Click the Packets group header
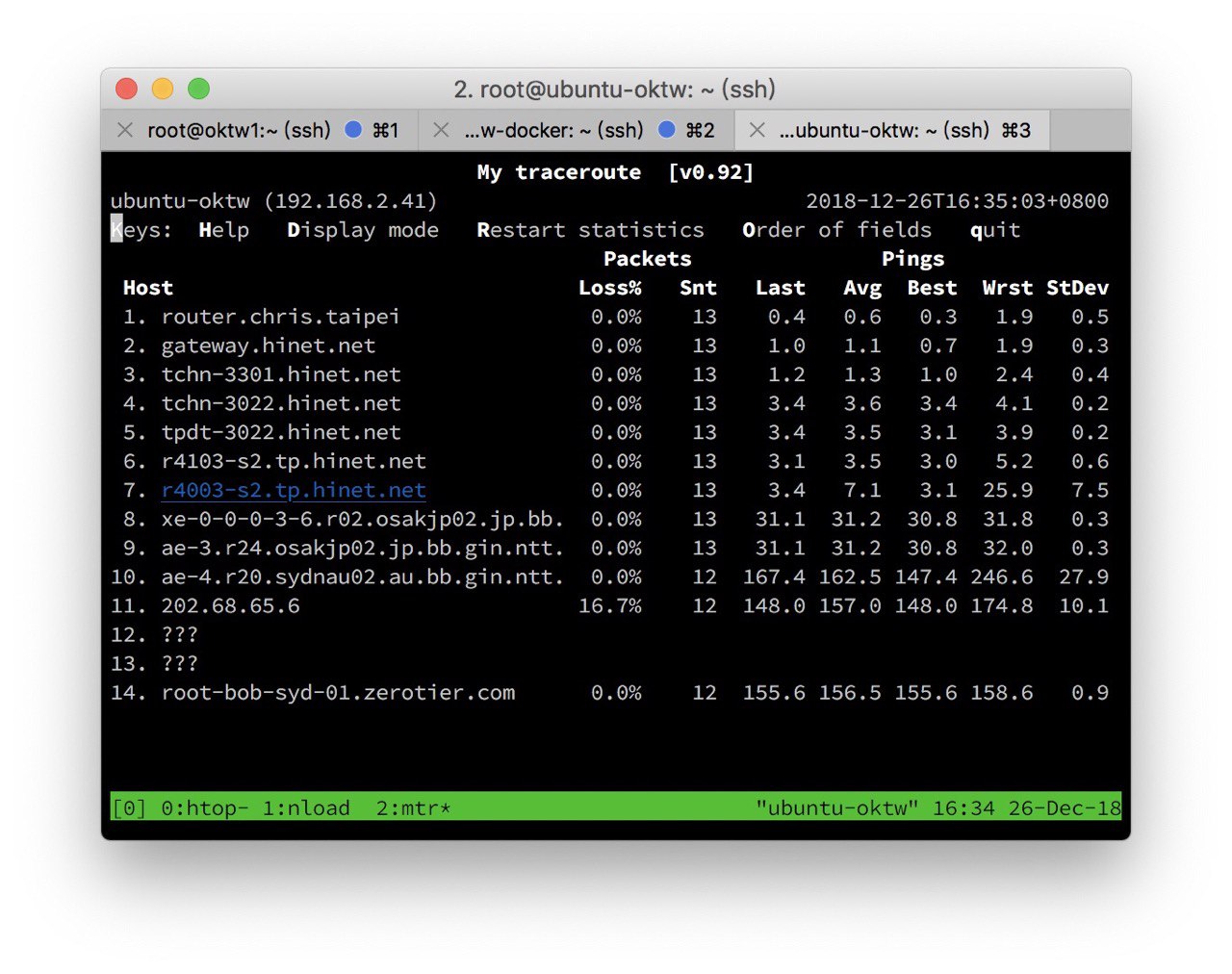The height and width of the screenshot is (974, 1232). point(648,259)
